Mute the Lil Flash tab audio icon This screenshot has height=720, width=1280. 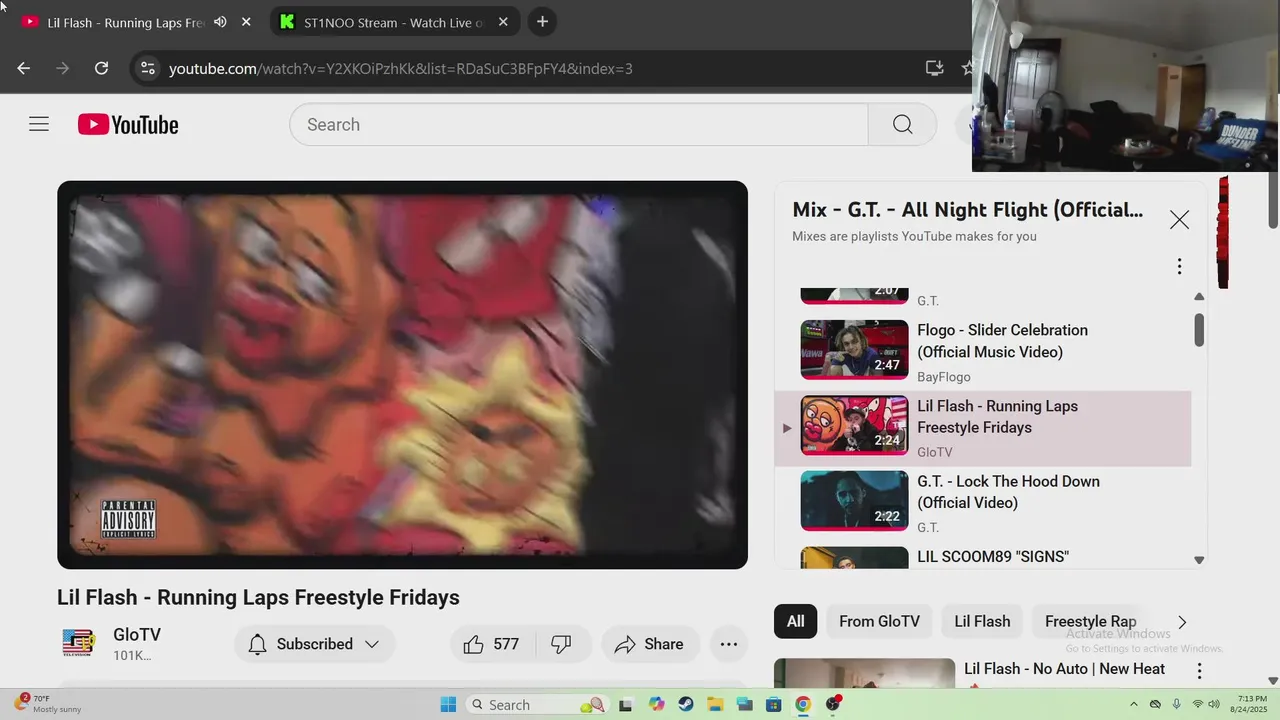(220, 22)
